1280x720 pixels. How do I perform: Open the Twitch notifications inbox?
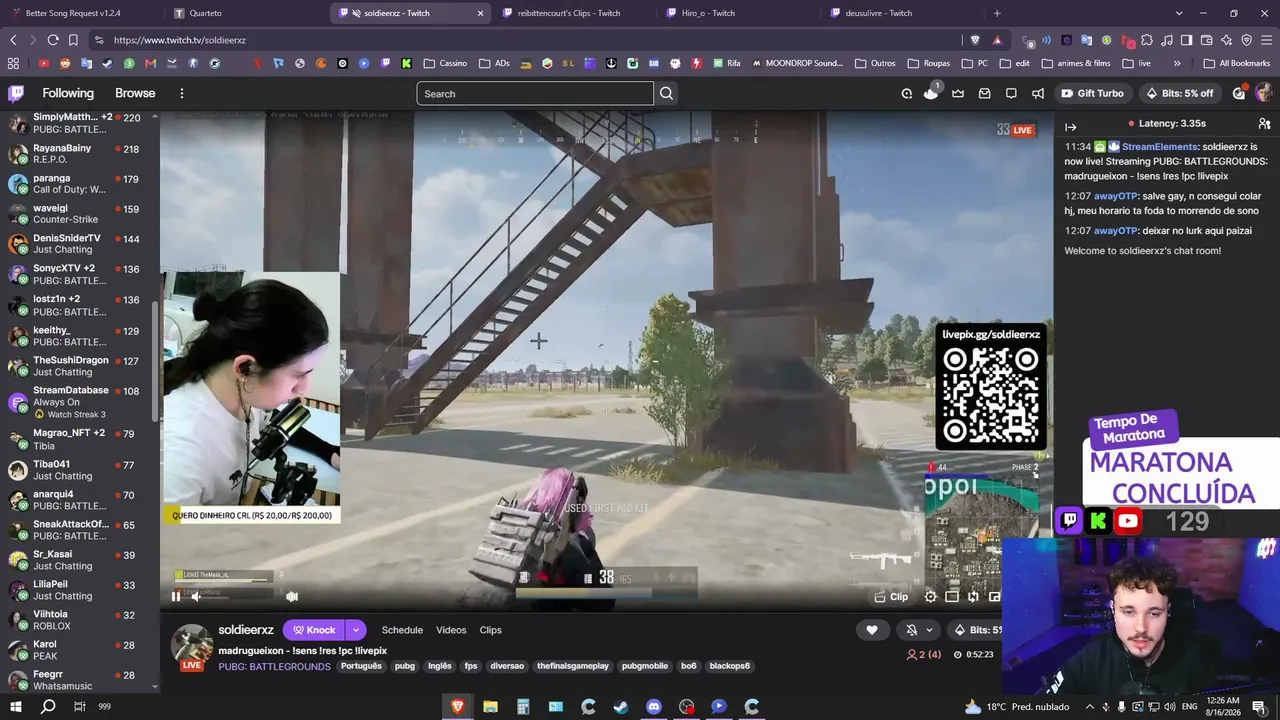coord(984,93)
